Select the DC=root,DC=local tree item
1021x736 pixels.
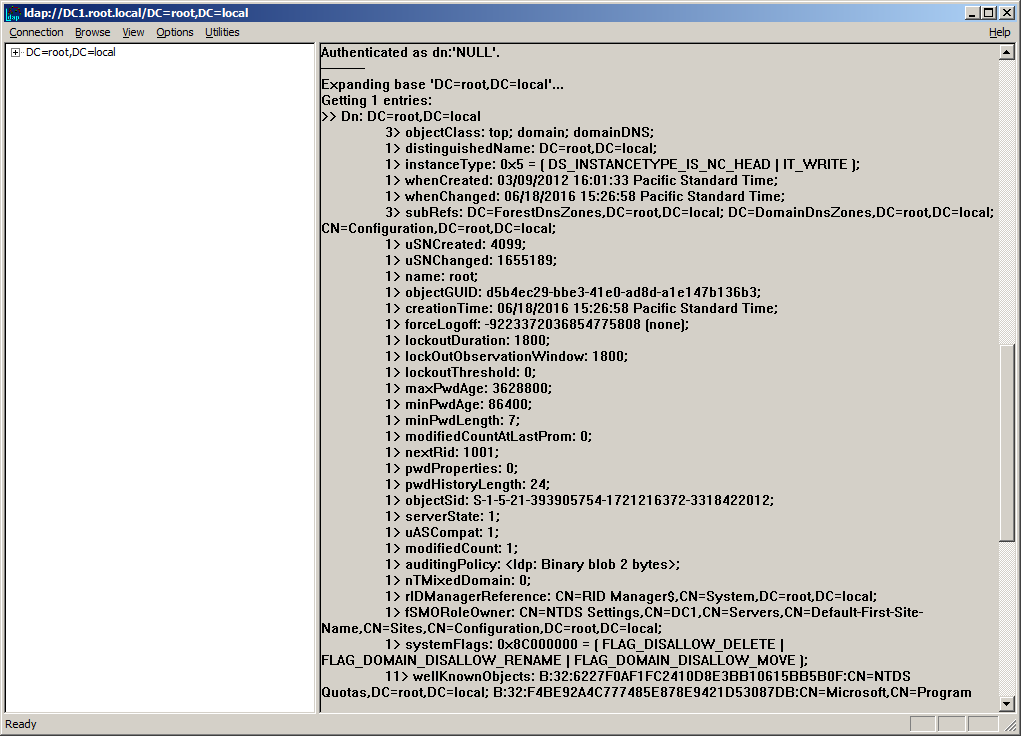70,52
